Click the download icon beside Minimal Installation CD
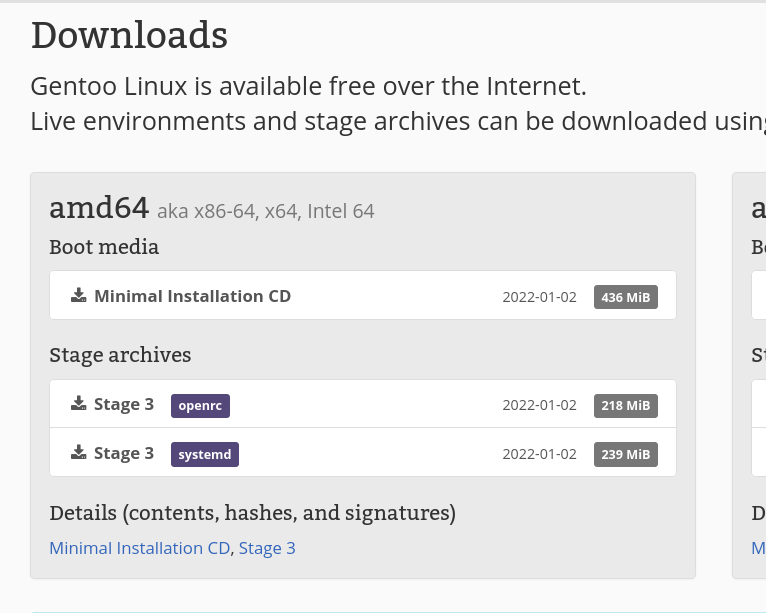This screenshot has height=613, width=766. tap(79, 296)
